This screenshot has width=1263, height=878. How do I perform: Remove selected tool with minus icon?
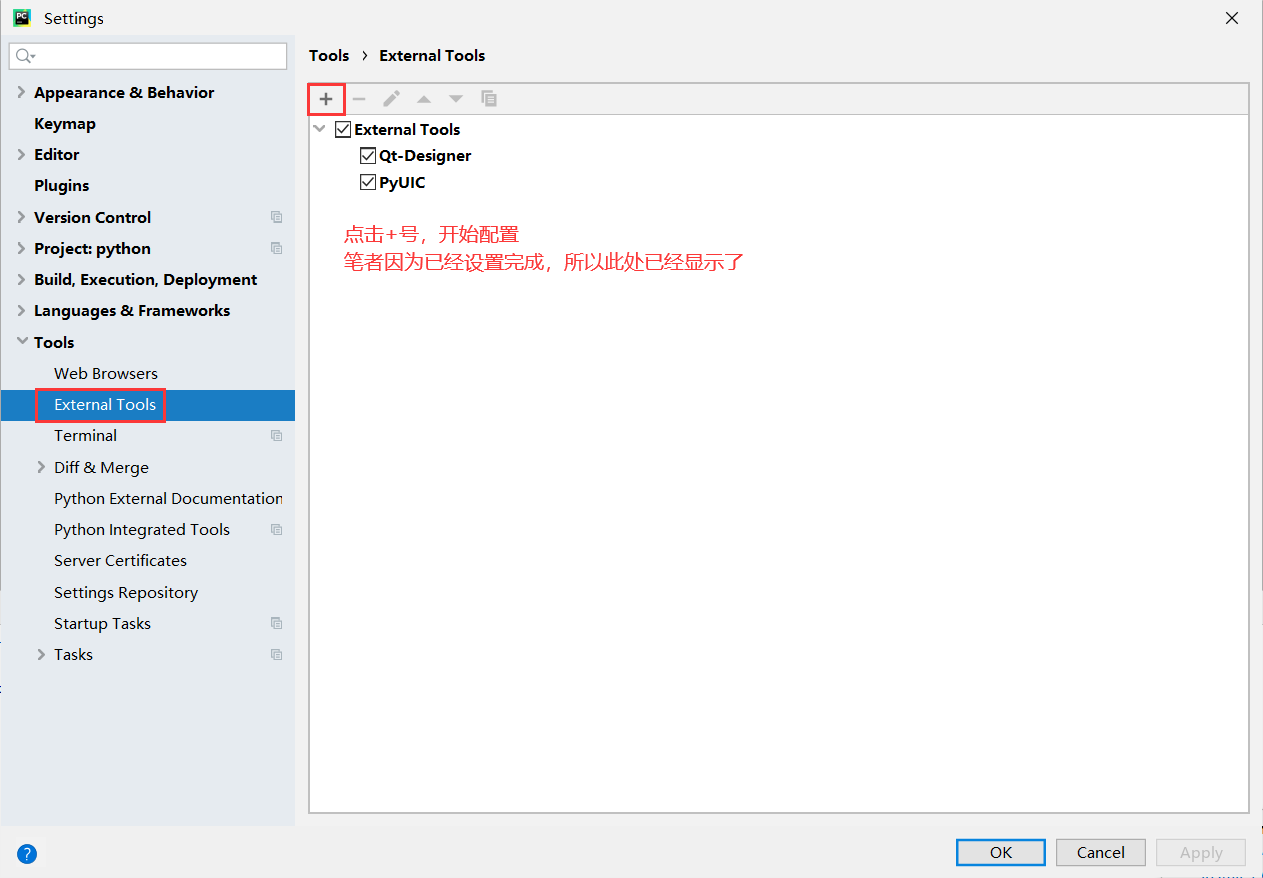pos(359,99)
